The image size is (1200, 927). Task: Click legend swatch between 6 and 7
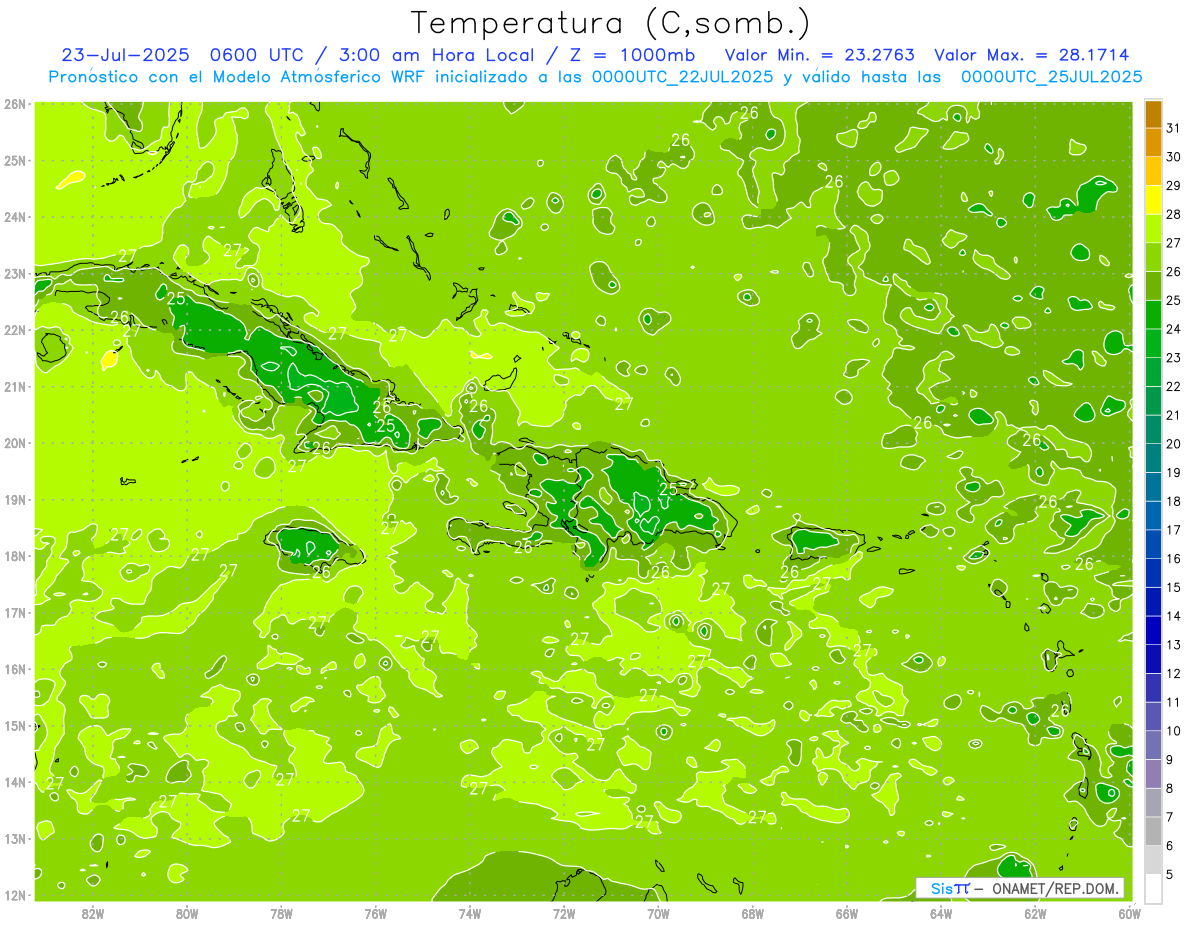pos(1153,830)
